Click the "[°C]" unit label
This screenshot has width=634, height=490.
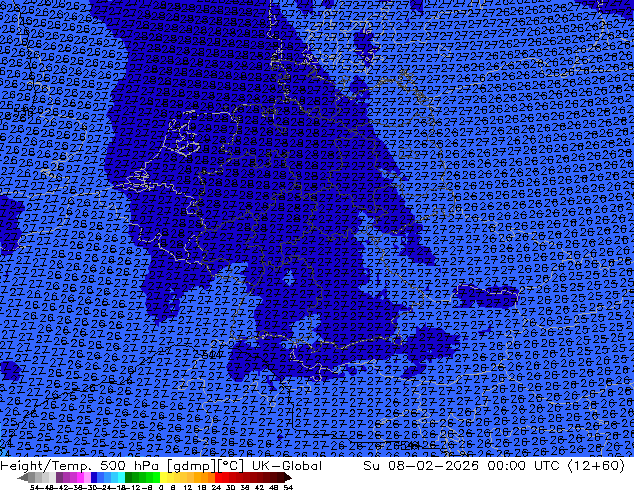230,466
